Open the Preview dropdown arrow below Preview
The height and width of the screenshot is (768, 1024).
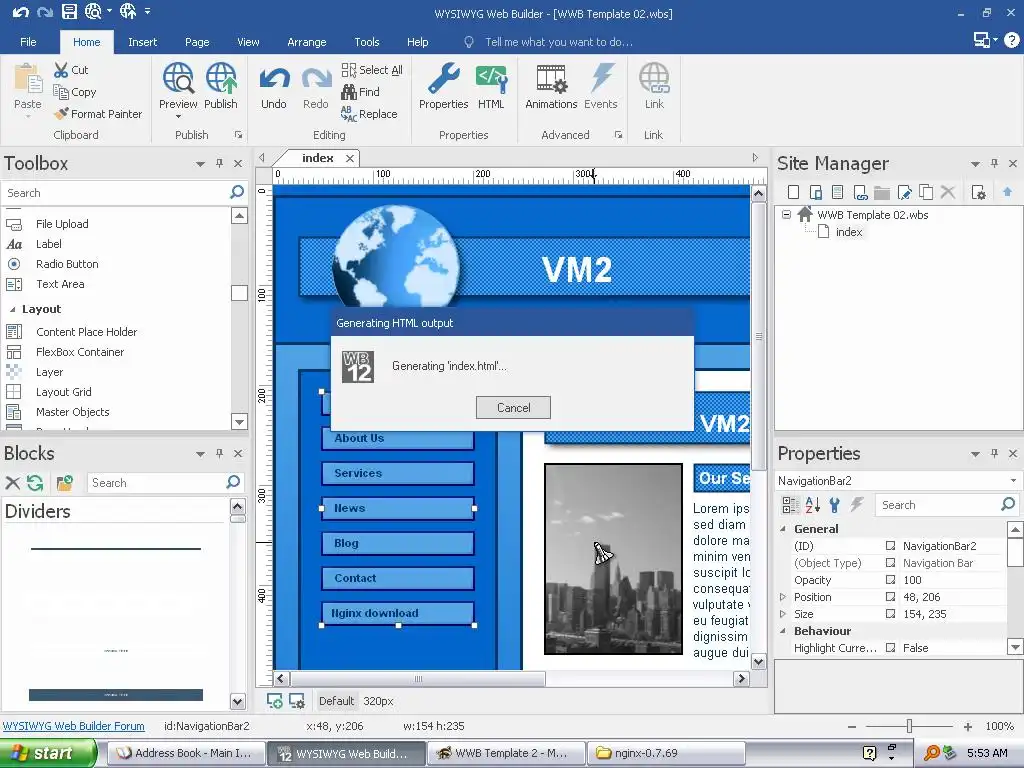click(x=178, y=117)
